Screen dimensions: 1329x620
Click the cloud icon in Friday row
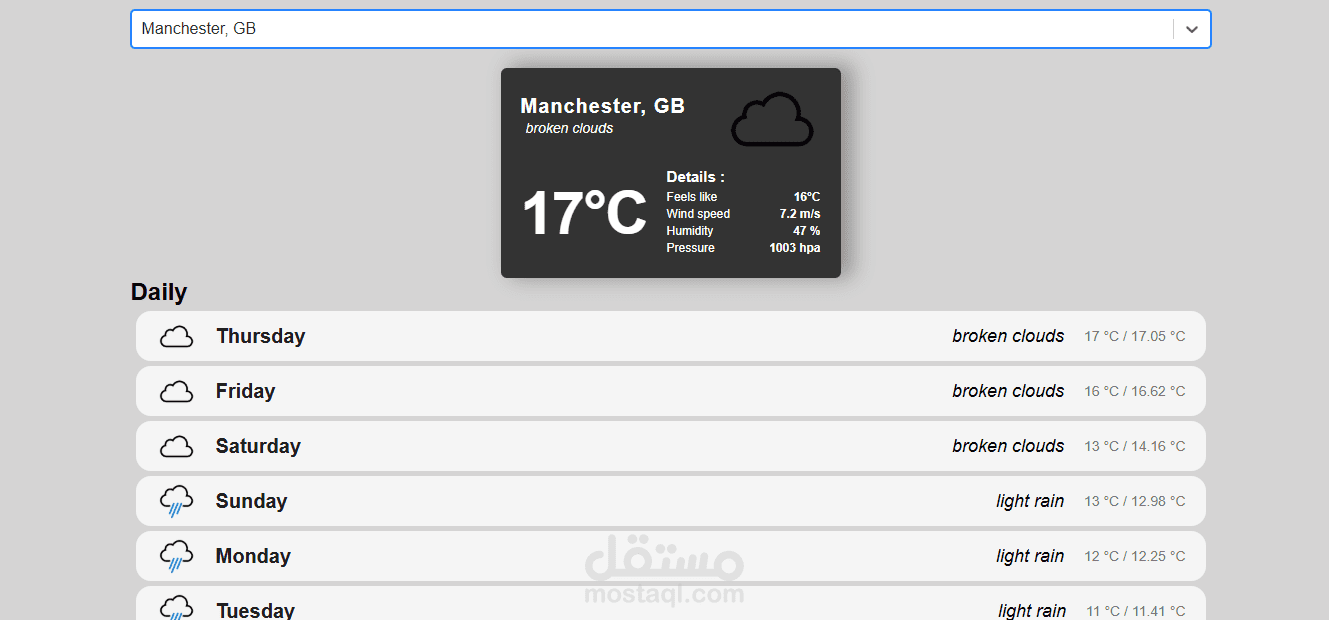176,392
